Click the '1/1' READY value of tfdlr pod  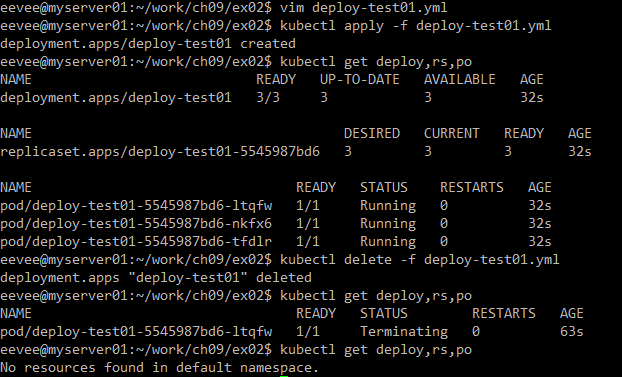pos(307,242)
